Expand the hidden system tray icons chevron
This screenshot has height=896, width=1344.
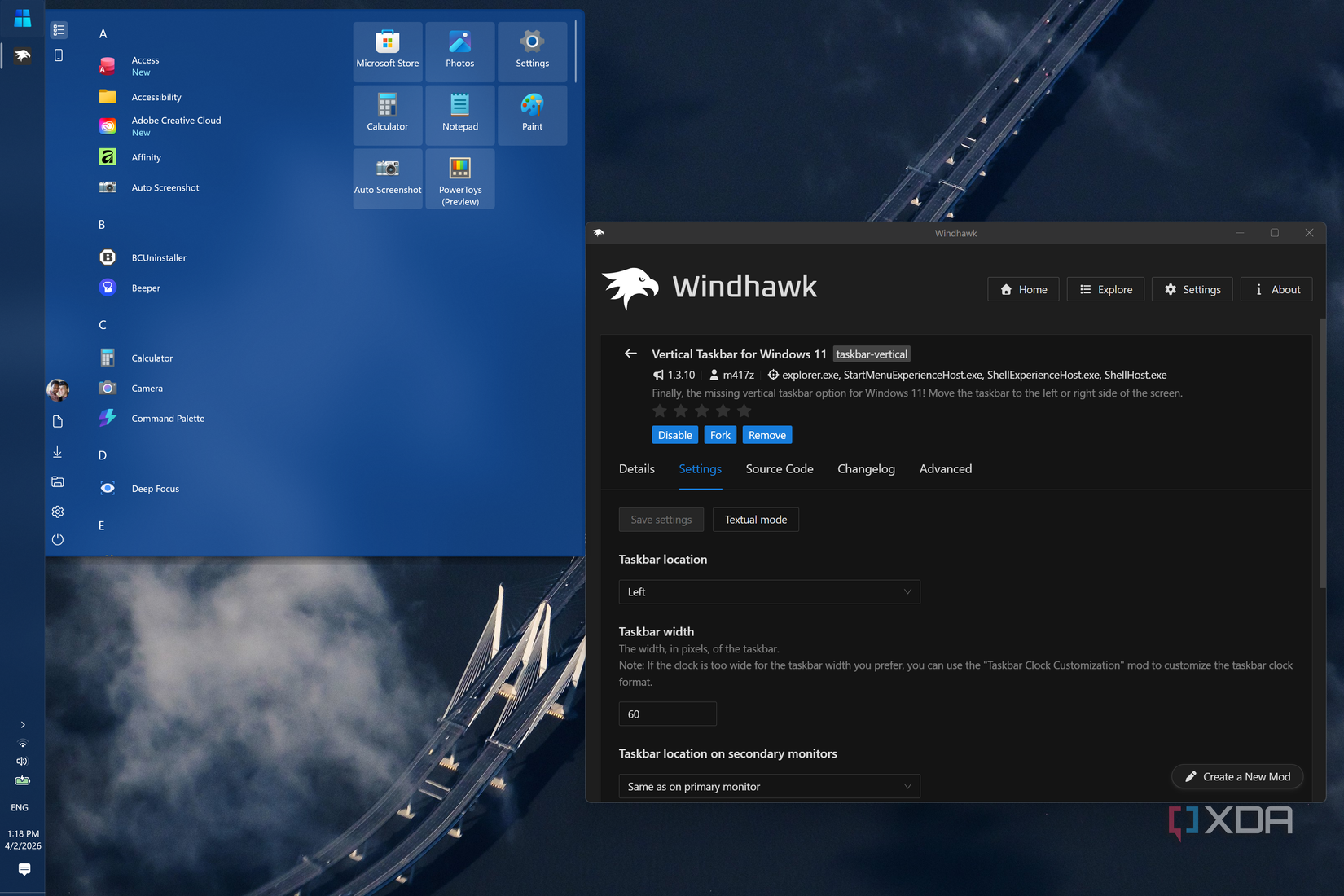point(23,724)
